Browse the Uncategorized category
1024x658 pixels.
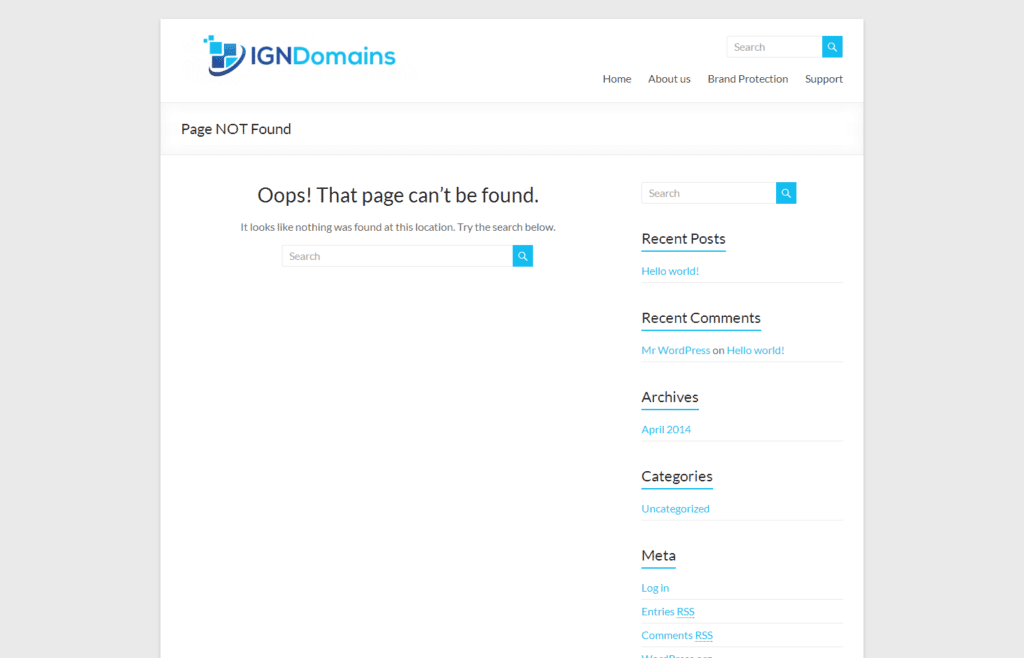coord(675,508)
